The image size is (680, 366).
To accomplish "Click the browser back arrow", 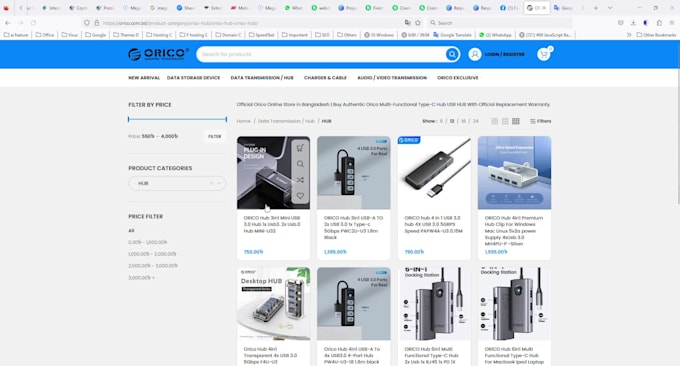I will 8,23.
